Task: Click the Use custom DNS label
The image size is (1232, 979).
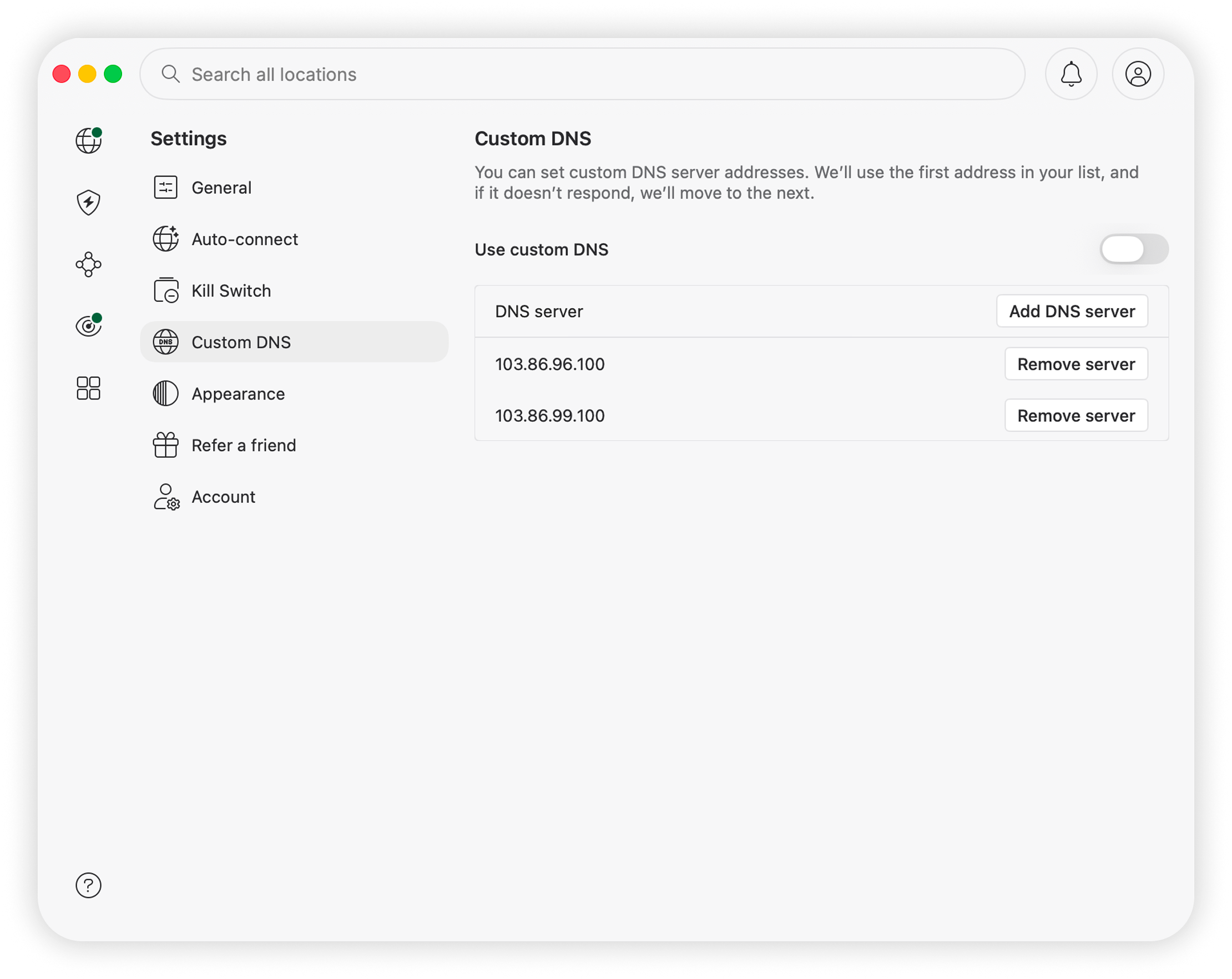Action: click(541, 249)
